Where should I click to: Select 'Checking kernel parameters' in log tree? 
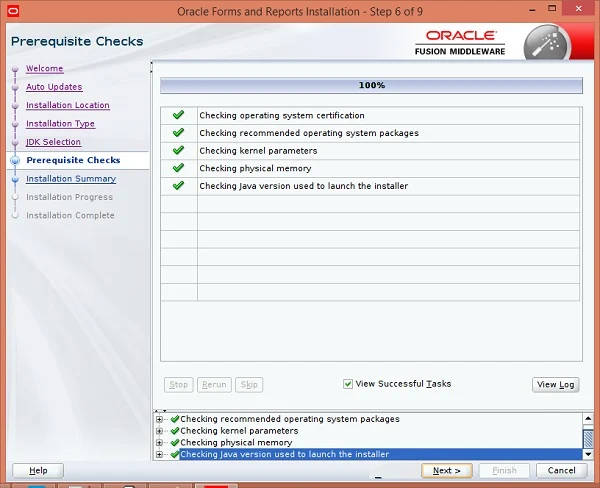coord(239,431)
